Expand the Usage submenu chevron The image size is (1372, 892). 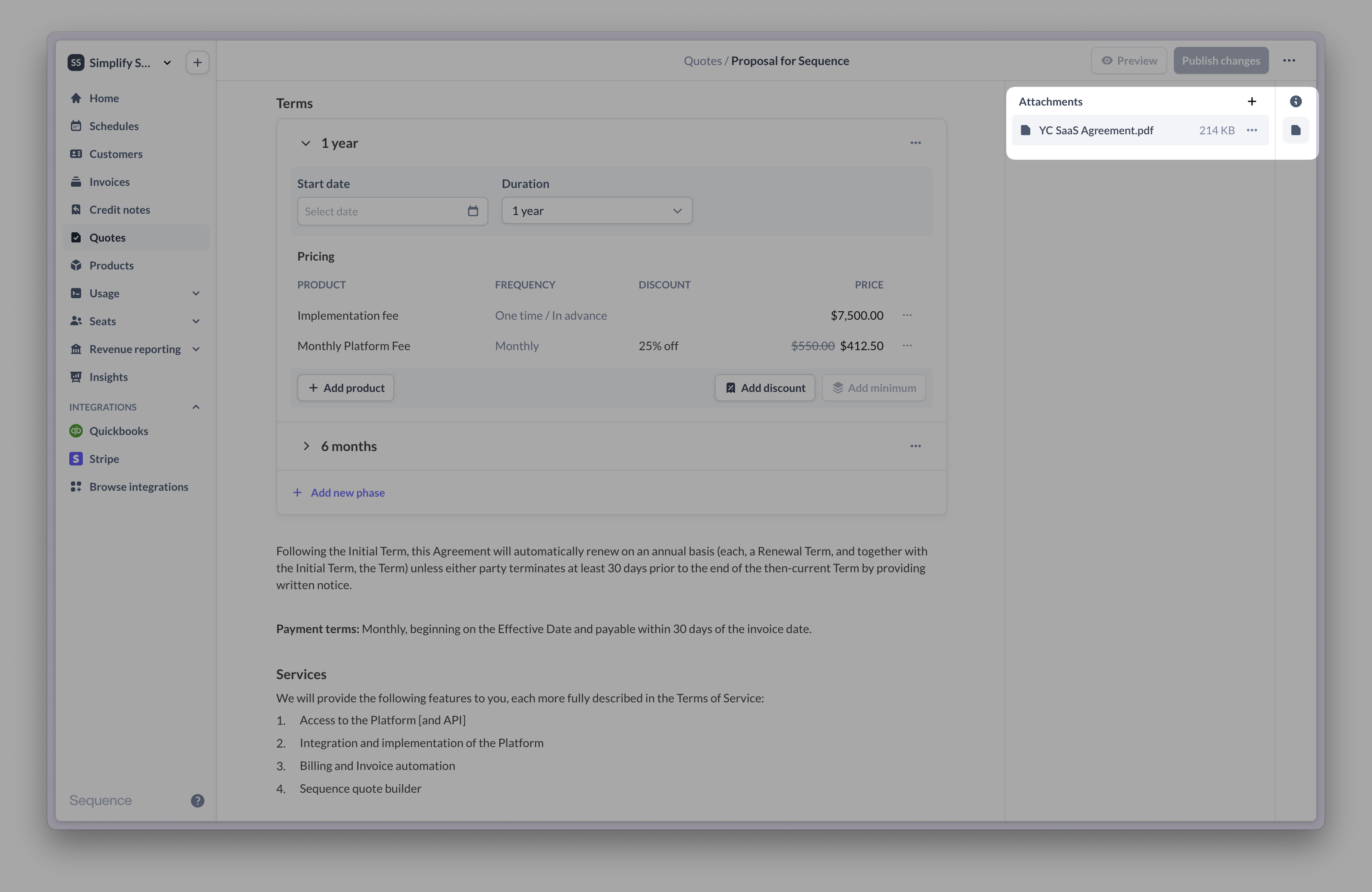tap(196, 293)
